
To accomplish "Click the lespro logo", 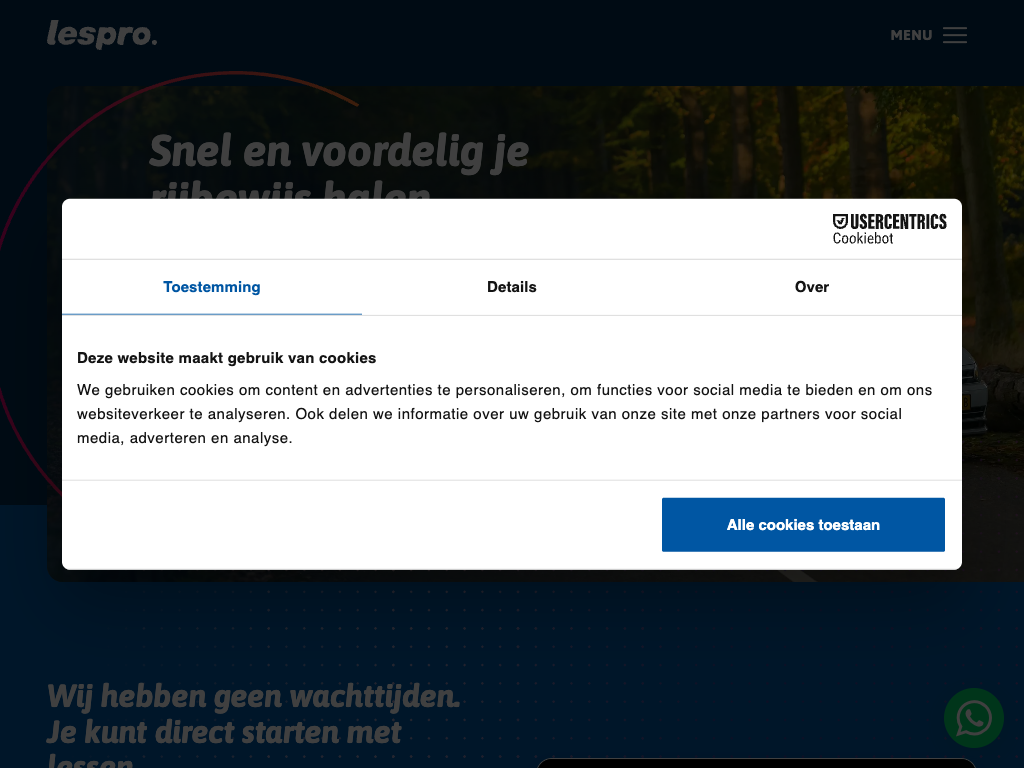I will coord(102,35).
